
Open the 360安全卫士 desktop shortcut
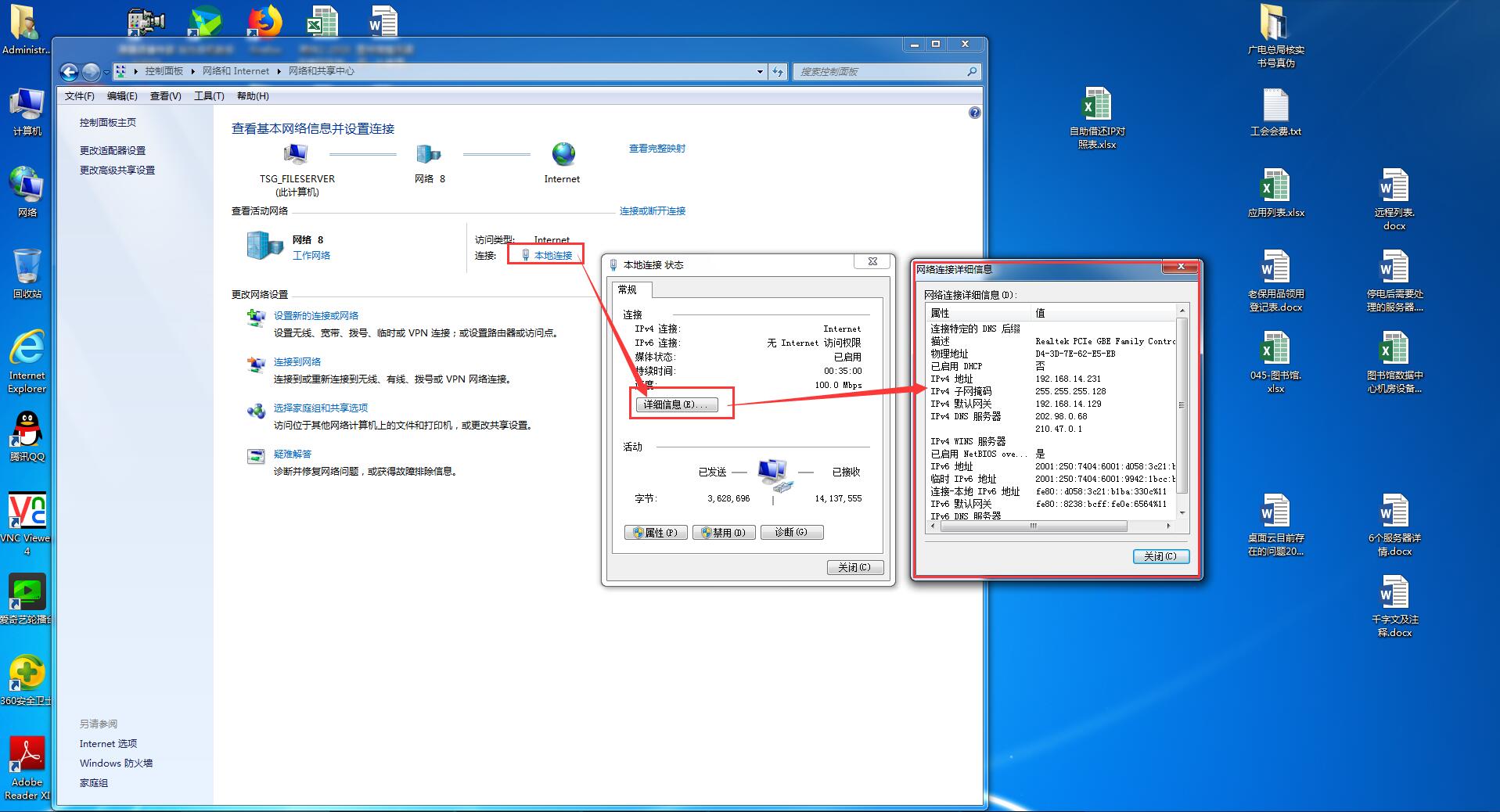point(27,680)
